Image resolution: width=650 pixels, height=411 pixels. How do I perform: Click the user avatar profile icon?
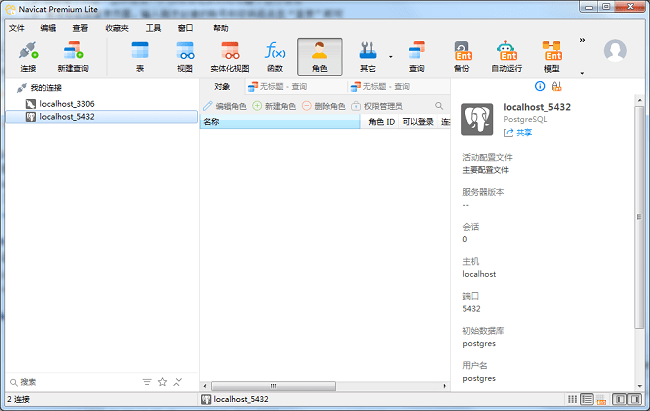point(616,50)
